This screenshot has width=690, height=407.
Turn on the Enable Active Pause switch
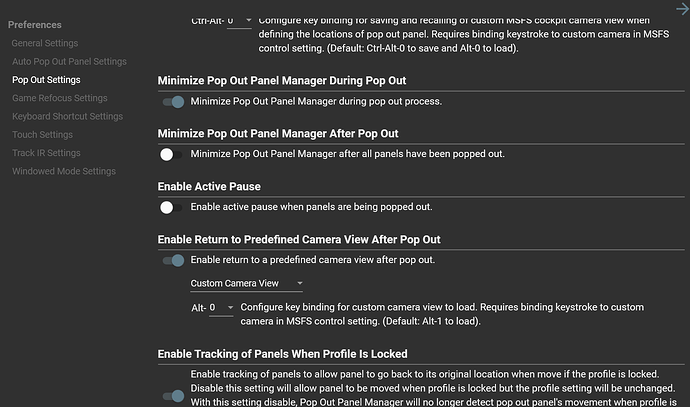coord(167,207)
